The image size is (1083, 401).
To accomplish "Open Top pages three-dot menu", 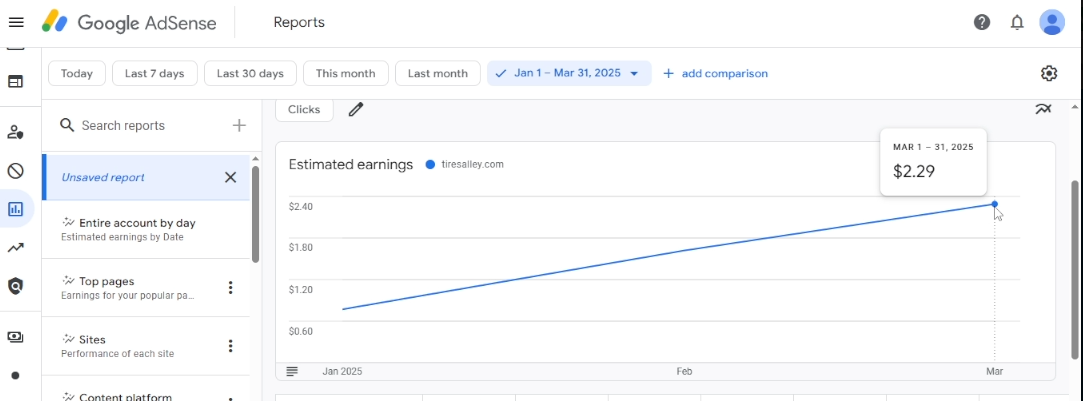I will [231, 288].
